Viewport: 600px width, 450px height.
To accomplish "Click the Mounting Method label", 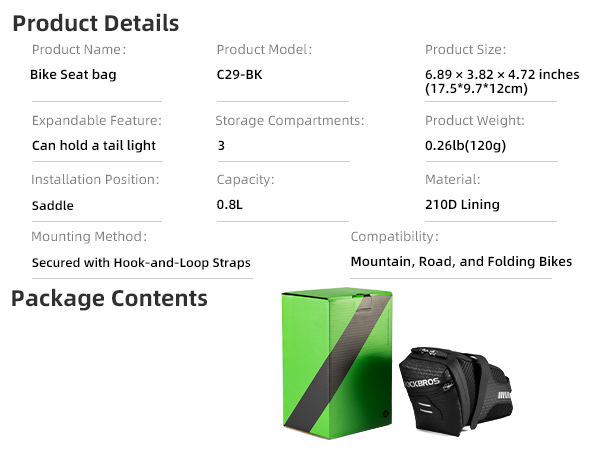I will [x=89, y=237].
